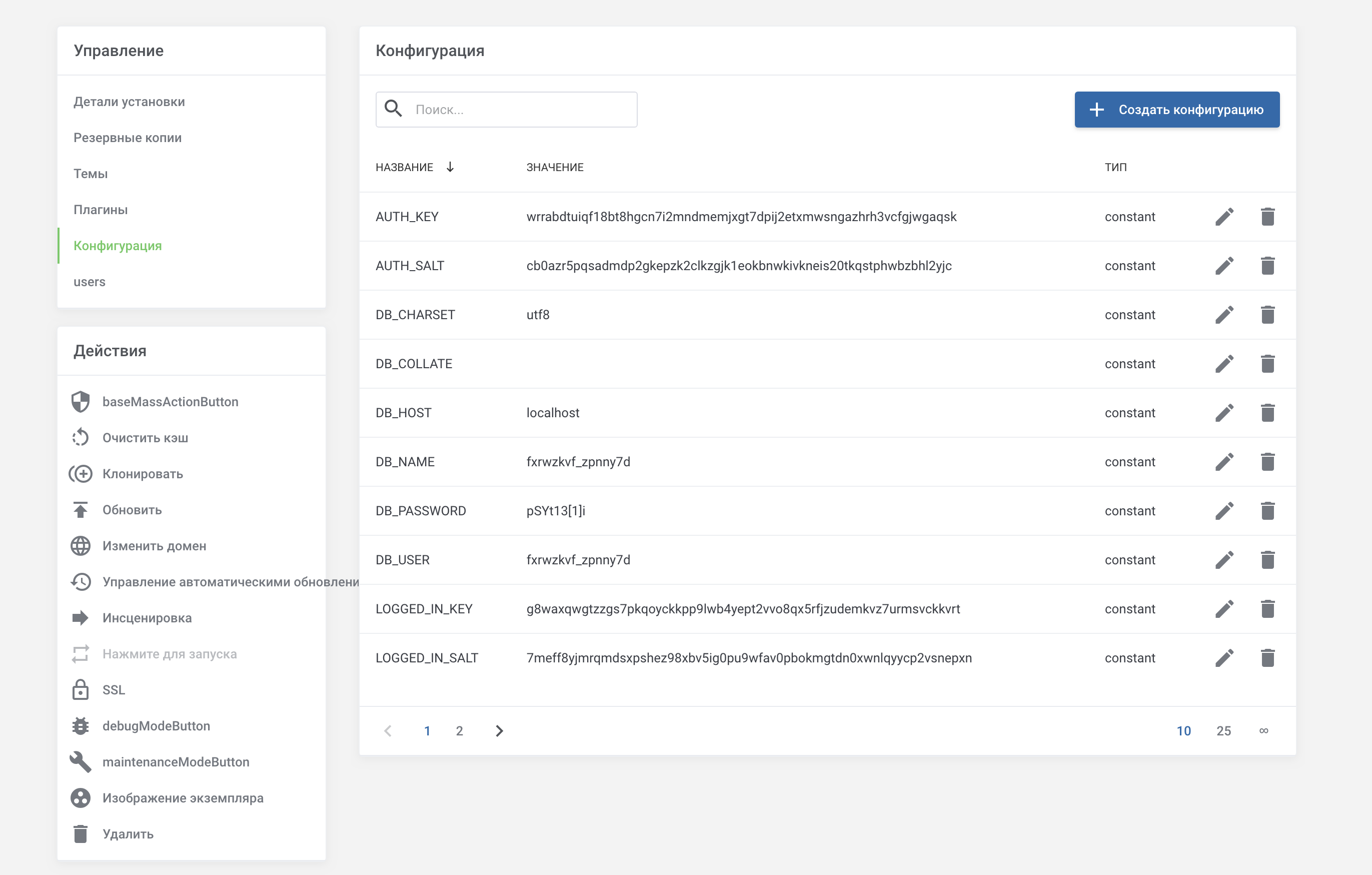
Task: Edit the AUTH_KEY row with pencil icon
Action: [1224, 217]
